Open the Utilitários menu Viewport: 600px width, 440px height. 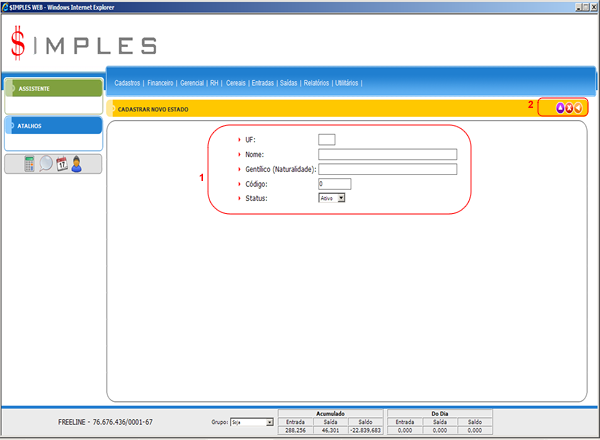point(346,83)
